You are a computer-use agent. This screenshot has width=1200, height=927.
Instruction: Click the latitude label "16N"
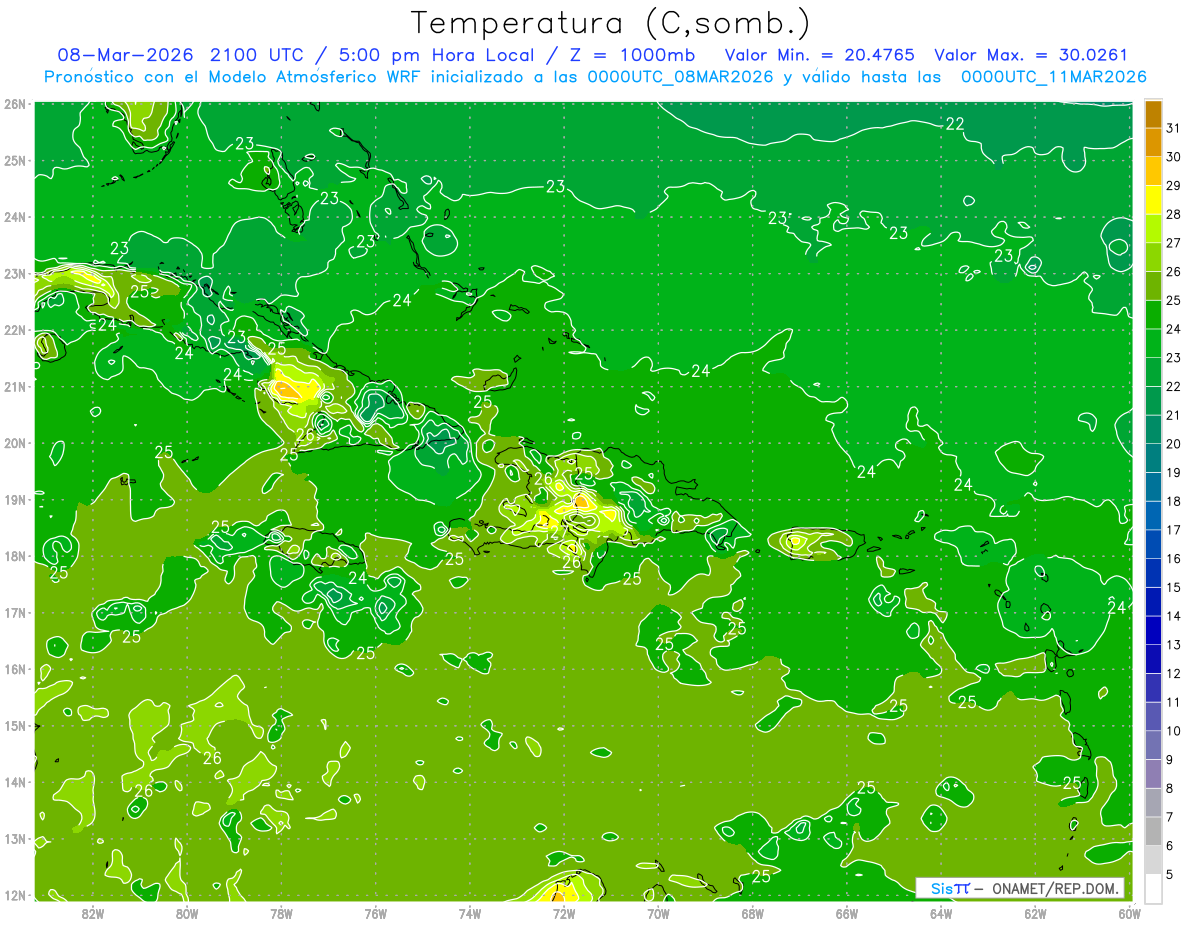[16, 669]
